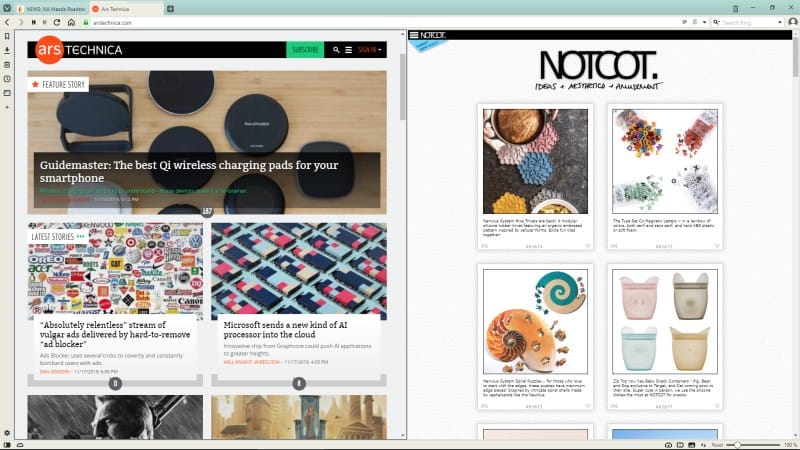800x450 pixels.
Task: Open Ars Technica site search
Action: click(336, 49)
